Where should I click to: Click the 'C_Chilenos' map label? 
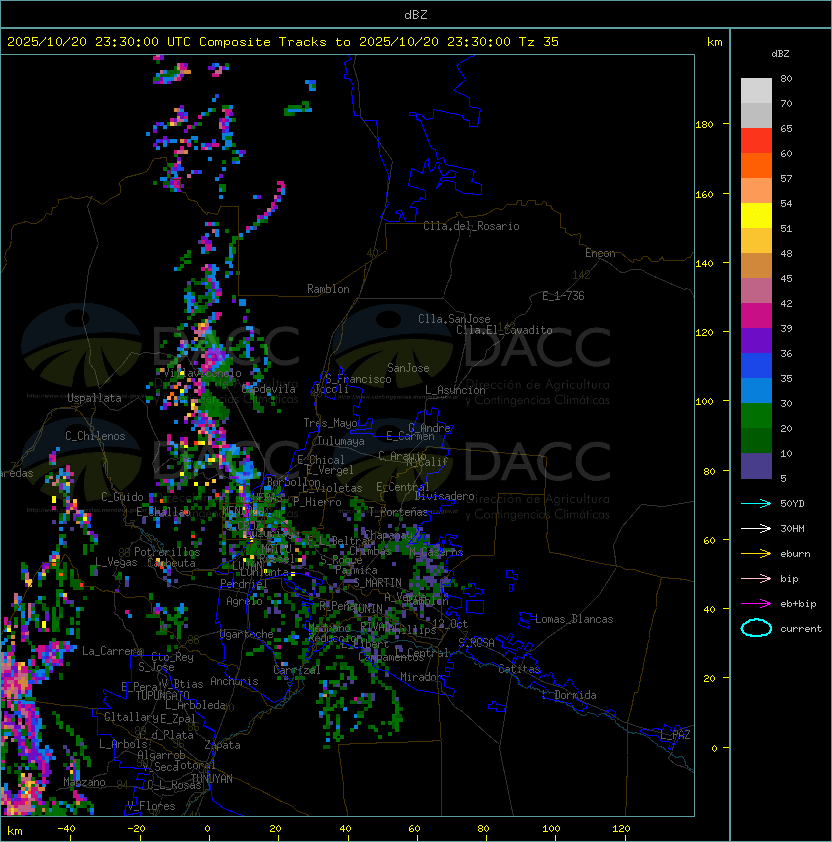tap(95, 436)
